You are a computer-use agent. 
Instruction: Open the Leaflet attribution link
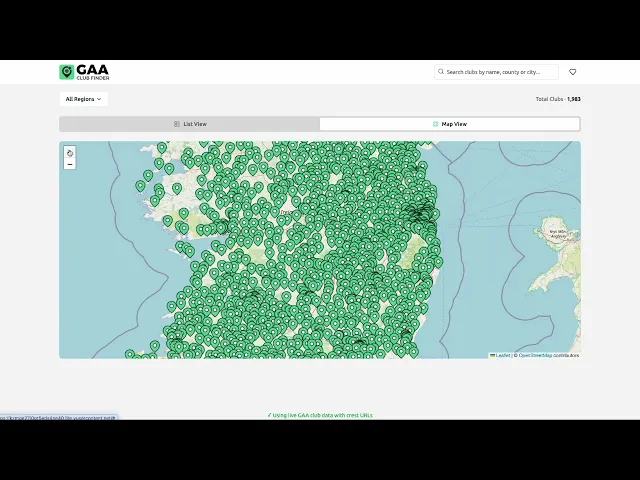[x=500, y=356]
